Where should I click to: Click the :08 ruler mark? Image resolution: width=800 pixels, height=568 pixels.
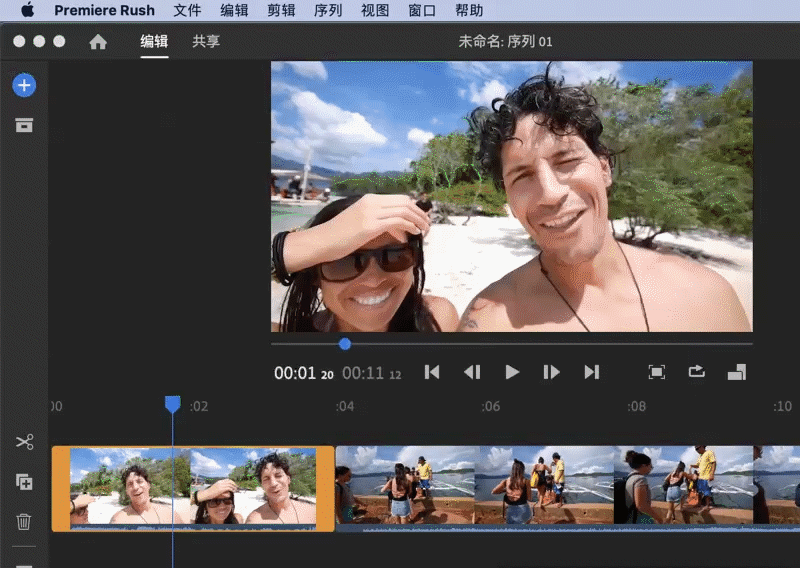pos(636,406)
